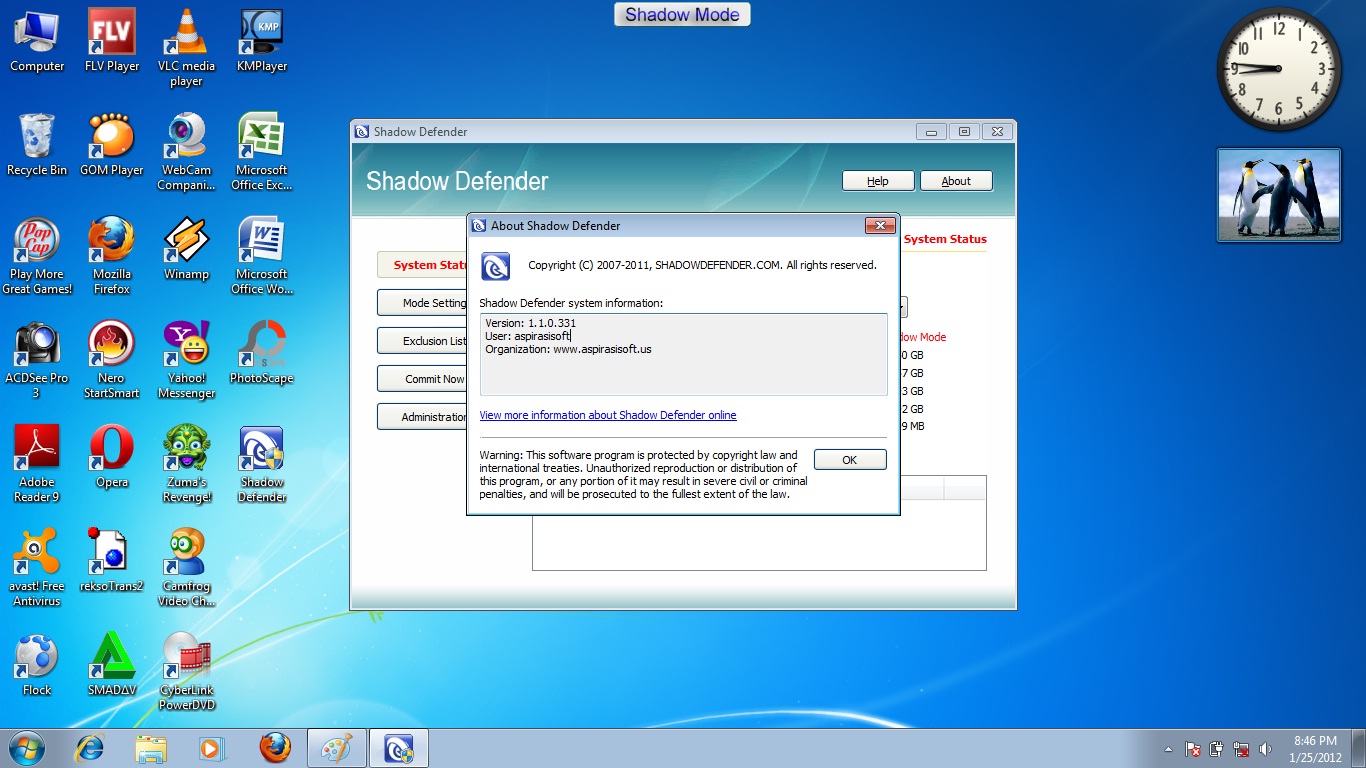Open Administration sidebar tab

422,417
